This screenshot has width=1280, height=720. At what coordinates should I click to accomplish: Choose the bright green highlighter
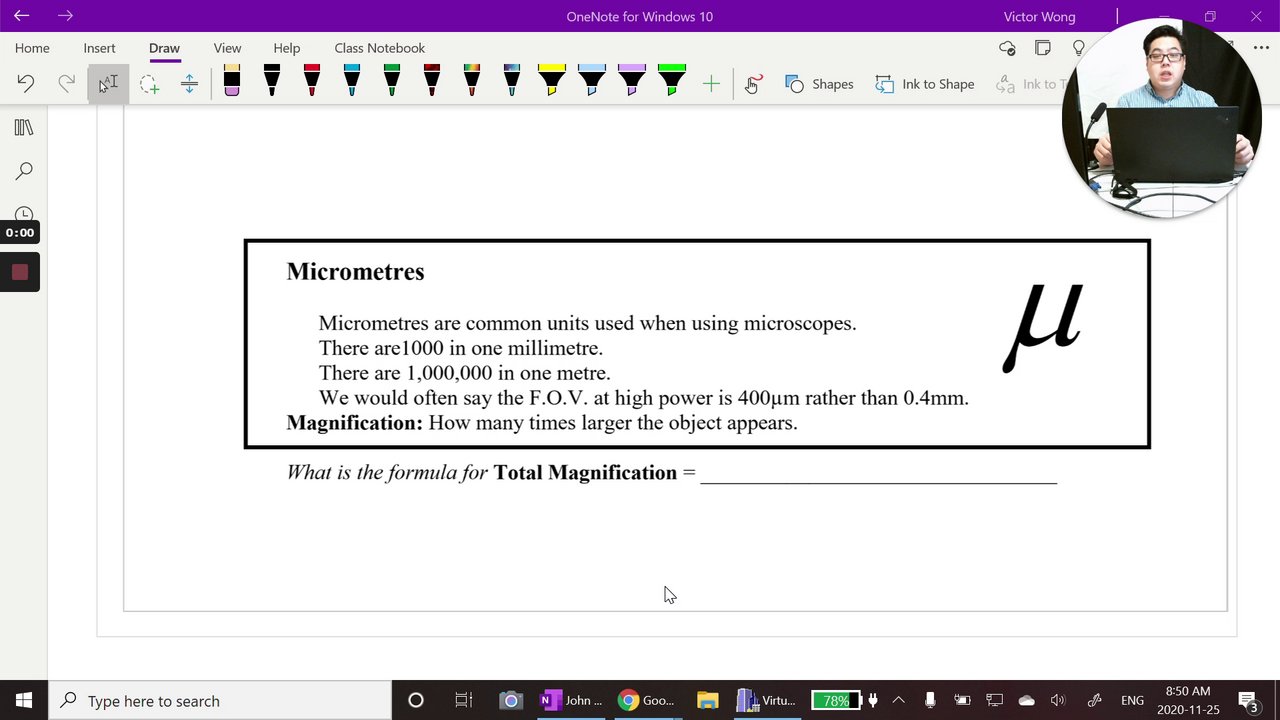tap(672, 81)
